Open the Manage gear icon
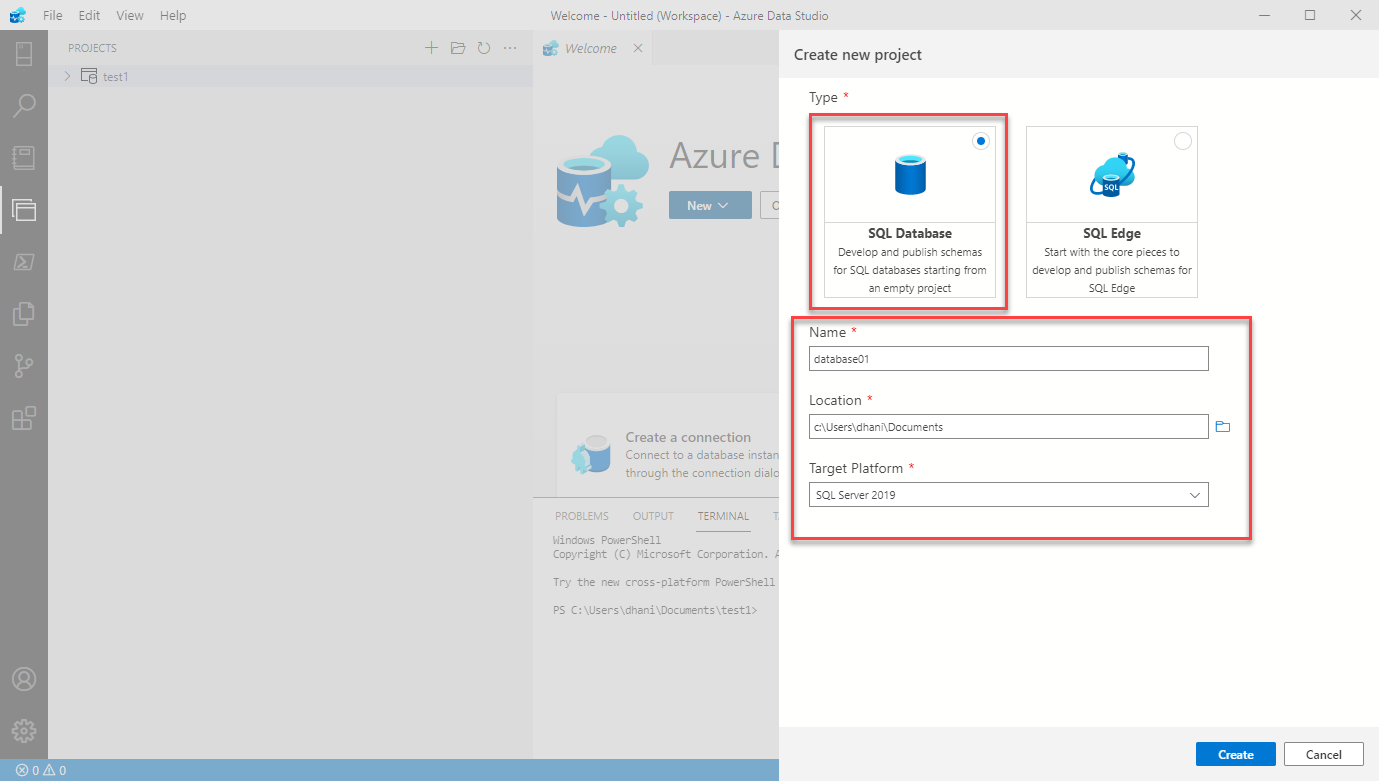 click(24, 731)
